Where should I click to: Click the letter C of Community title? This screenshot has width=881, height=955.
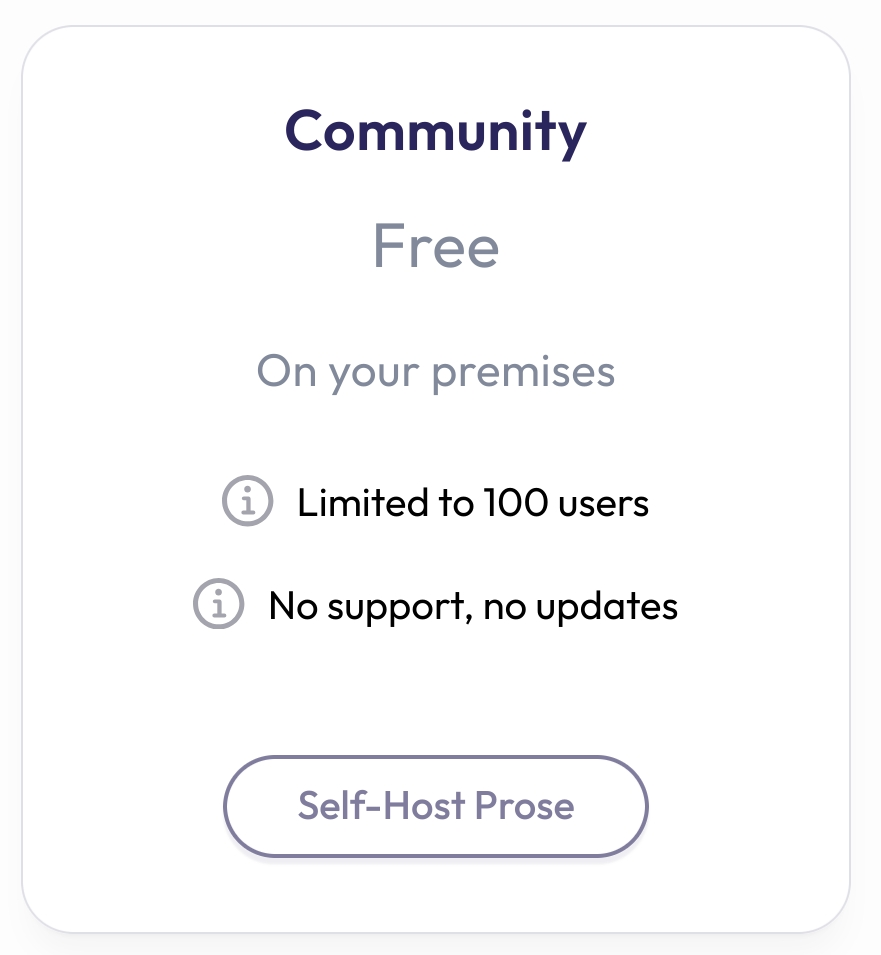(306, 131)
